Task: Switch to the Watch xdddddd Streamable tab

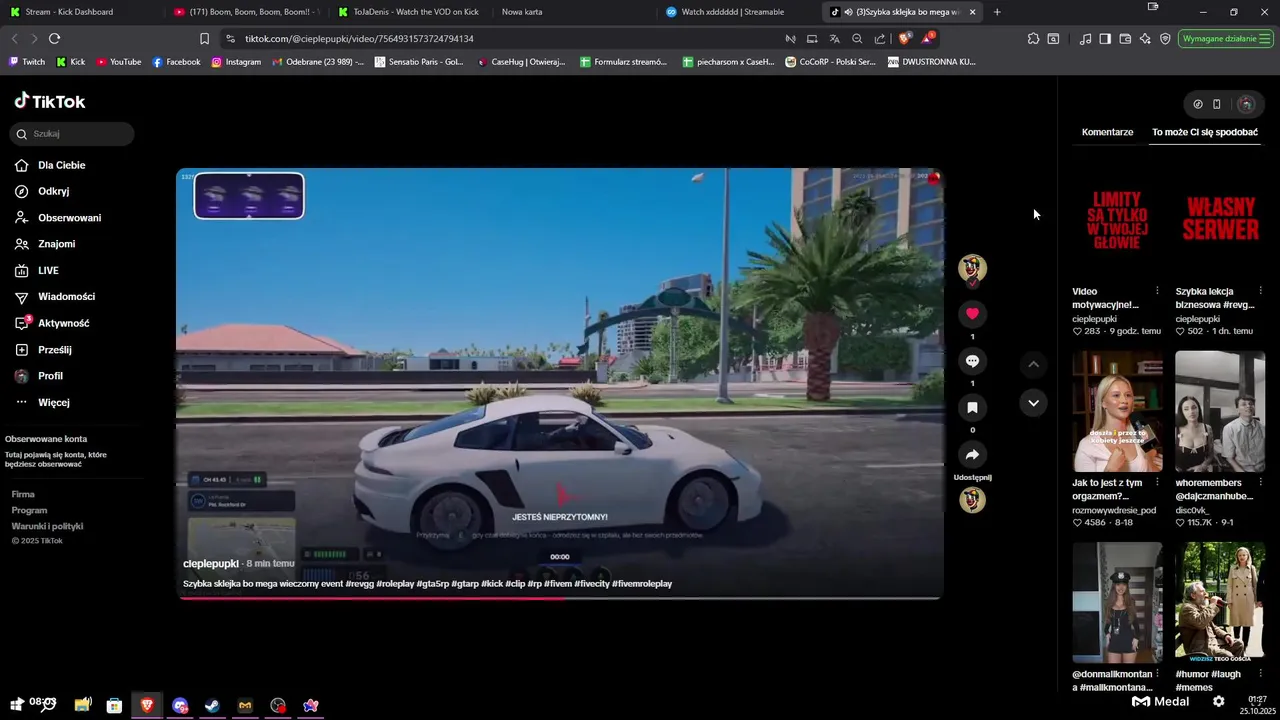Action: (x=740, y=12)
